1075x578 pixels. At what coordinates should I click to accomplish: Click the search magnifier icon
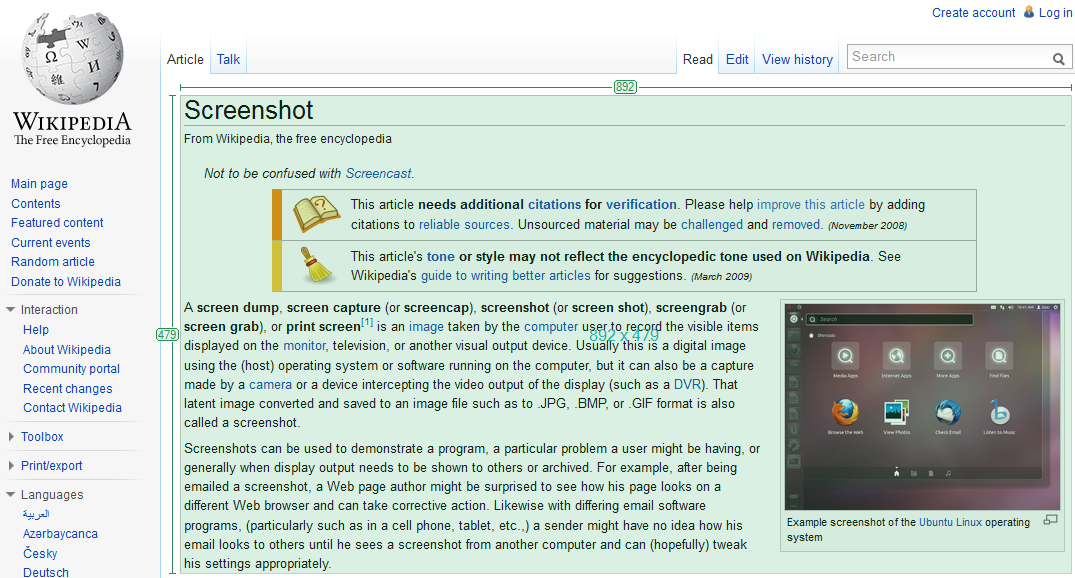pyautogui.click(x=1059, y=59)
